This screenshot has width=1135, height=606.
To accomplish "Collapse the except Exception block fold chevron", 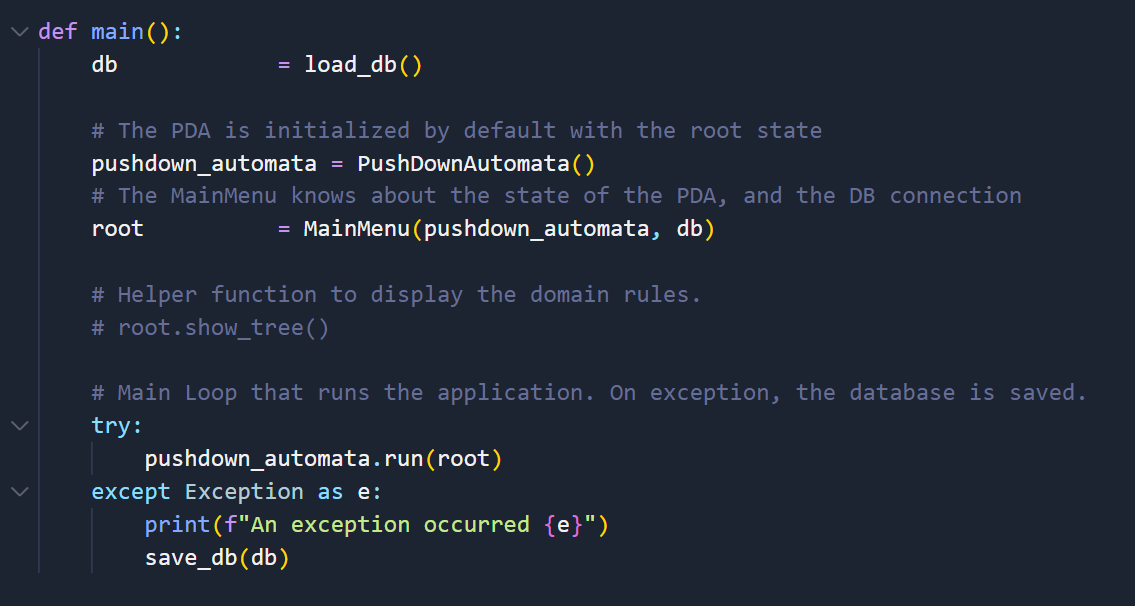I will tap(20, 492).
